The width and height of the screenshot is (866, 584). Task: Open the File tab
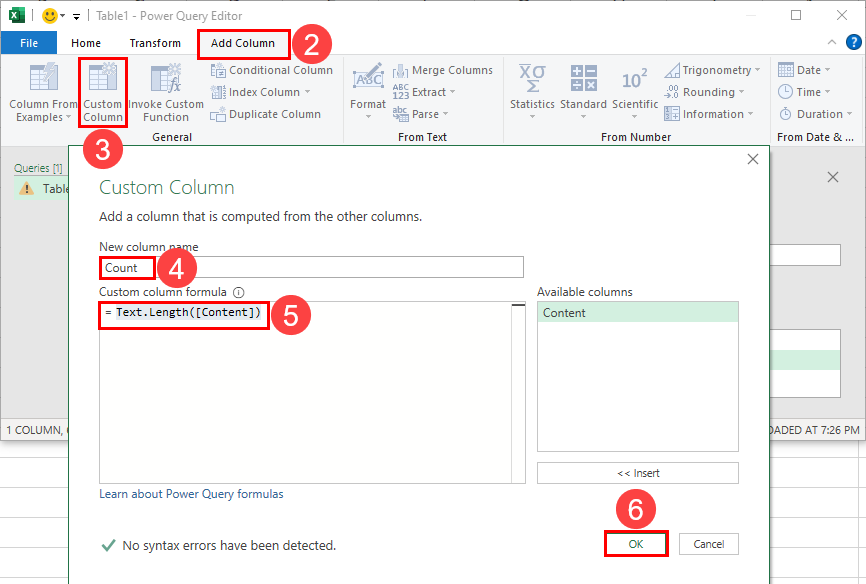pos(29,43)
